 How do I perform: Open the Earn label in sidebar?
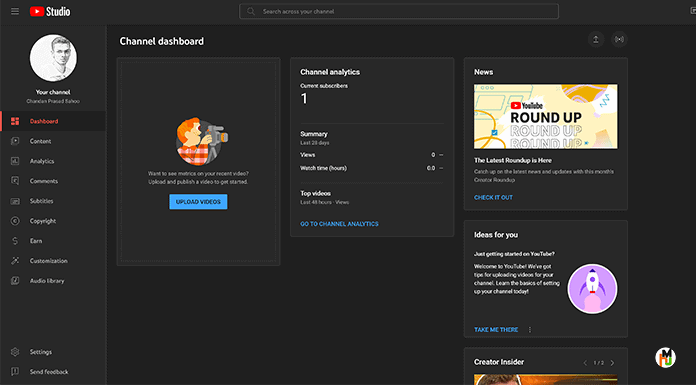tap(36, 241)
